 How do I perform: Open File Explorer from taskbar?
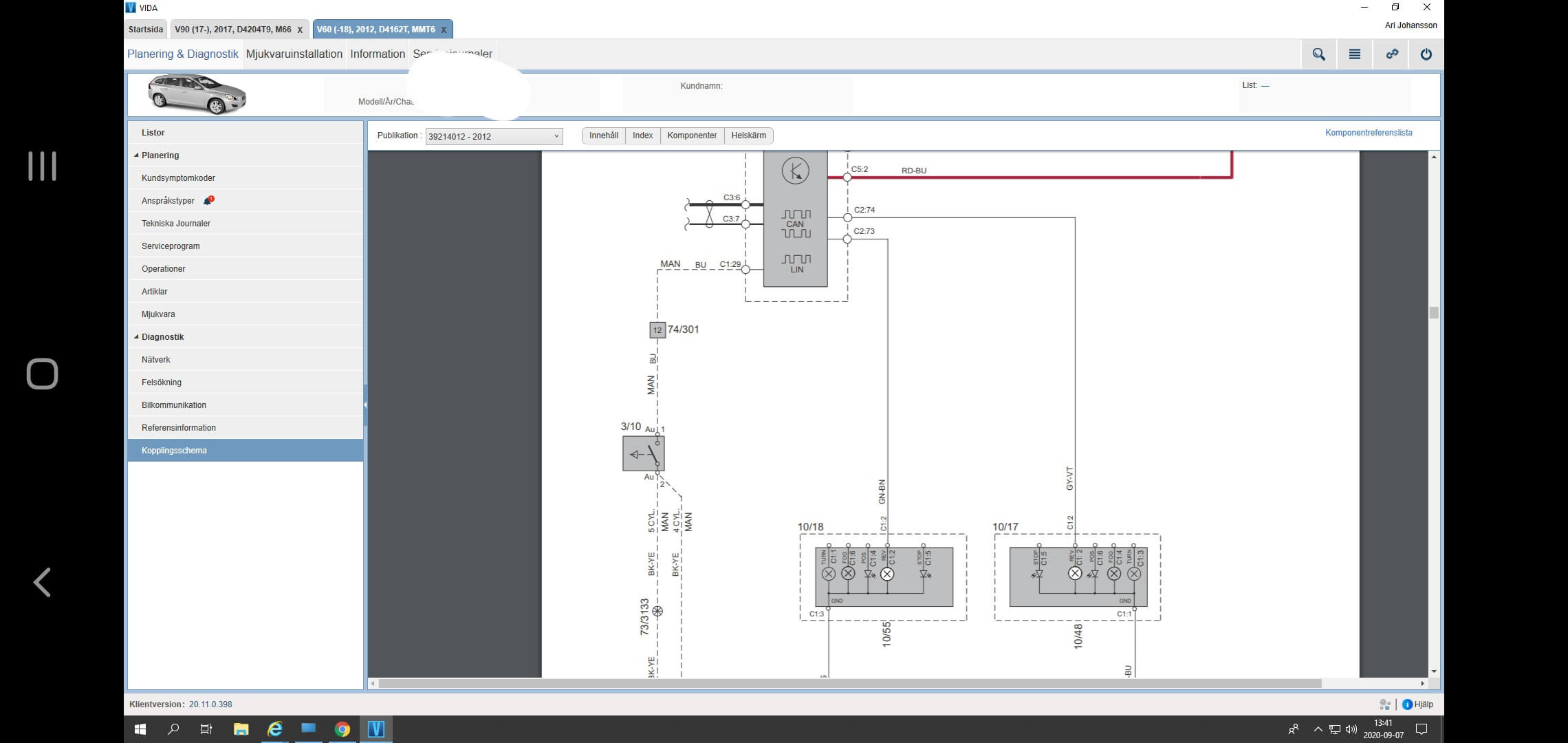click(x=241, y=729)
